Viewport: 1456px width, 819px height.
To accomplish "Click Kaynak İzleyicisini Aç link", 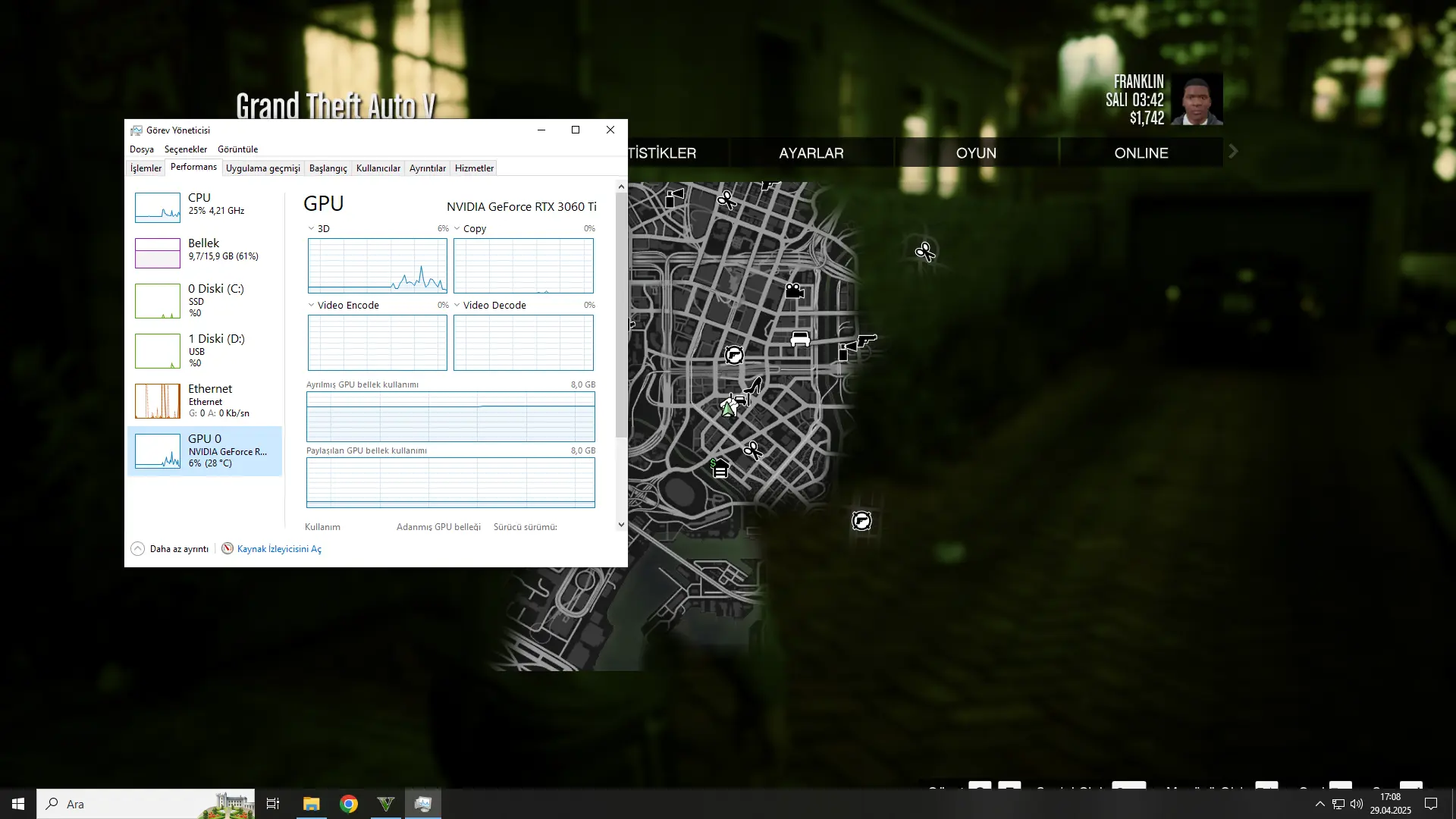I will 279,549.
